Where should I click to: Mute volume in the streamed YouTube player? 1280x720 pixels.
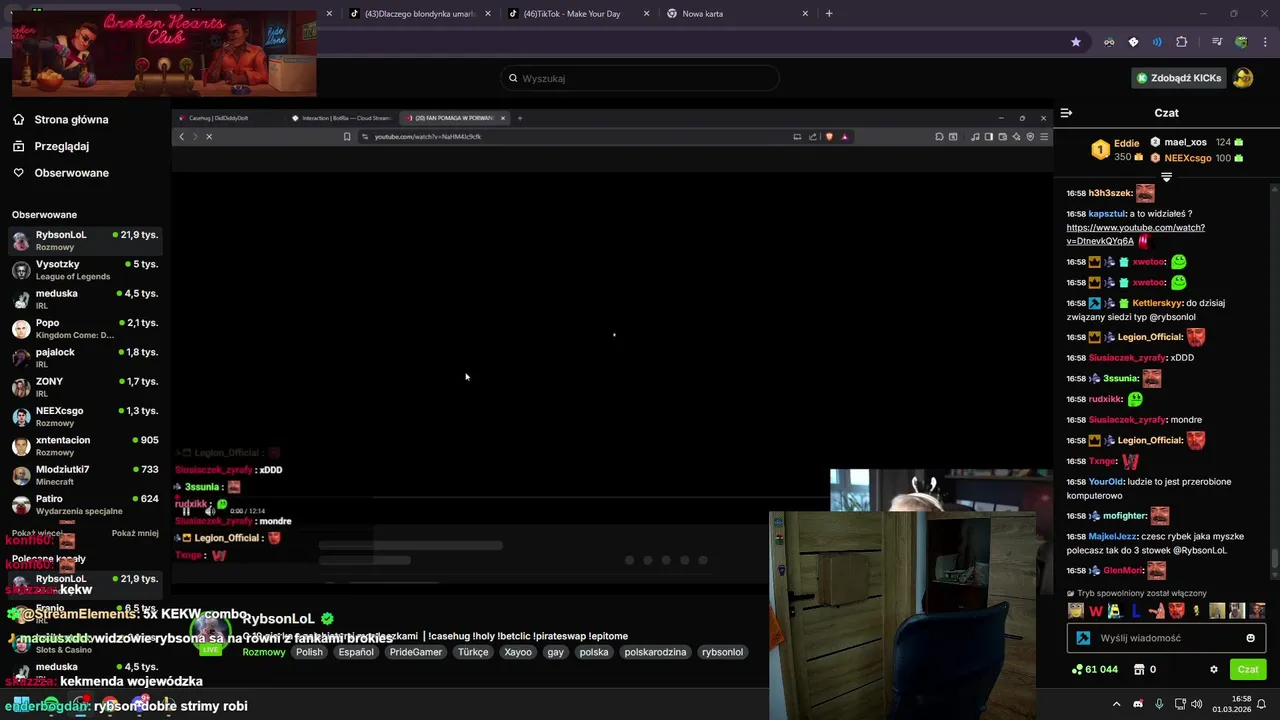click(210, 511)
